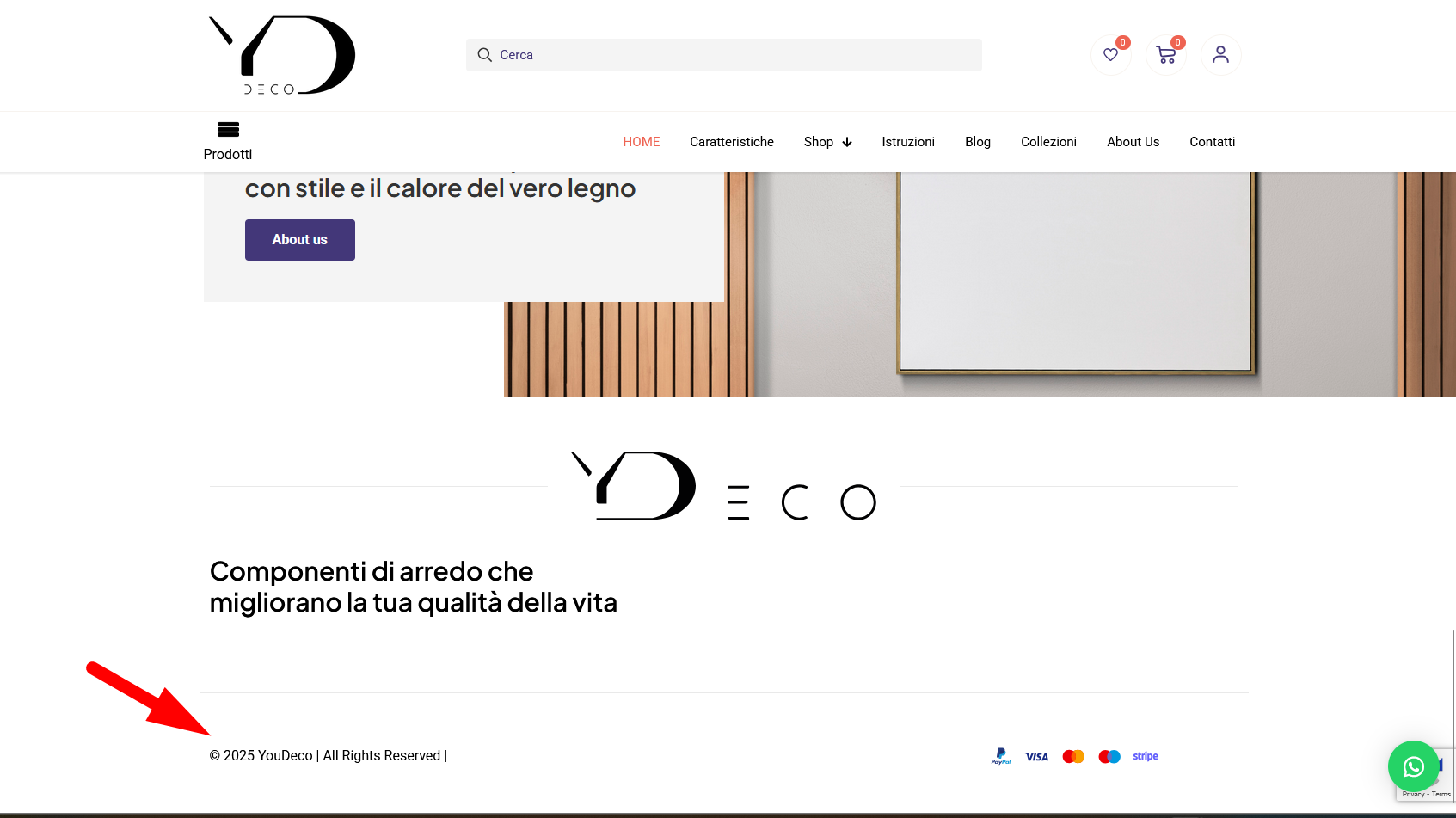Open the HOME menu item
Viewport: 1456px width, 818px height.
pyautogui.click(x=642, y=142)
